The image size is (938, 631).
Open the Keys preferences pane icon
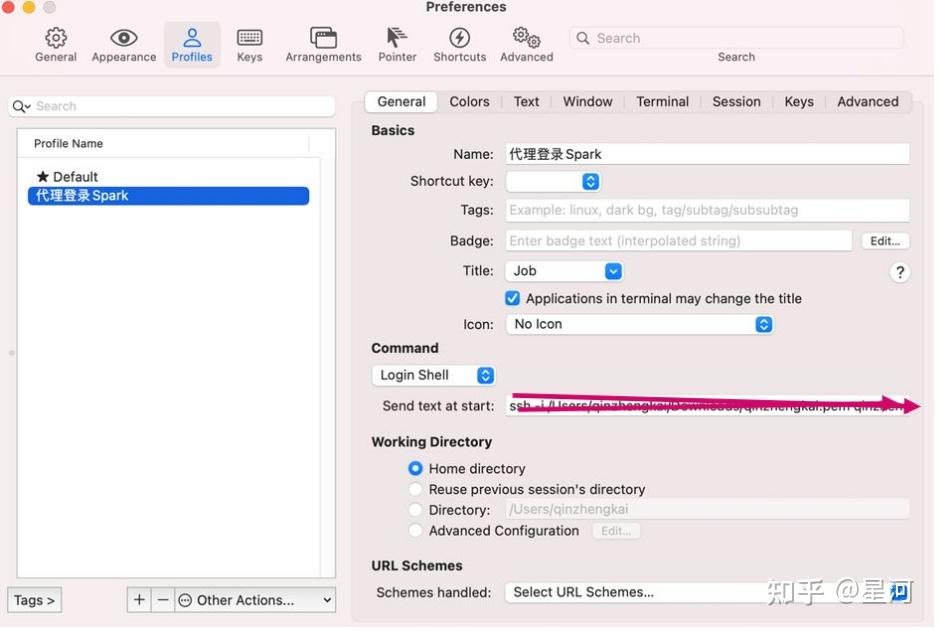tap(249, 44)
